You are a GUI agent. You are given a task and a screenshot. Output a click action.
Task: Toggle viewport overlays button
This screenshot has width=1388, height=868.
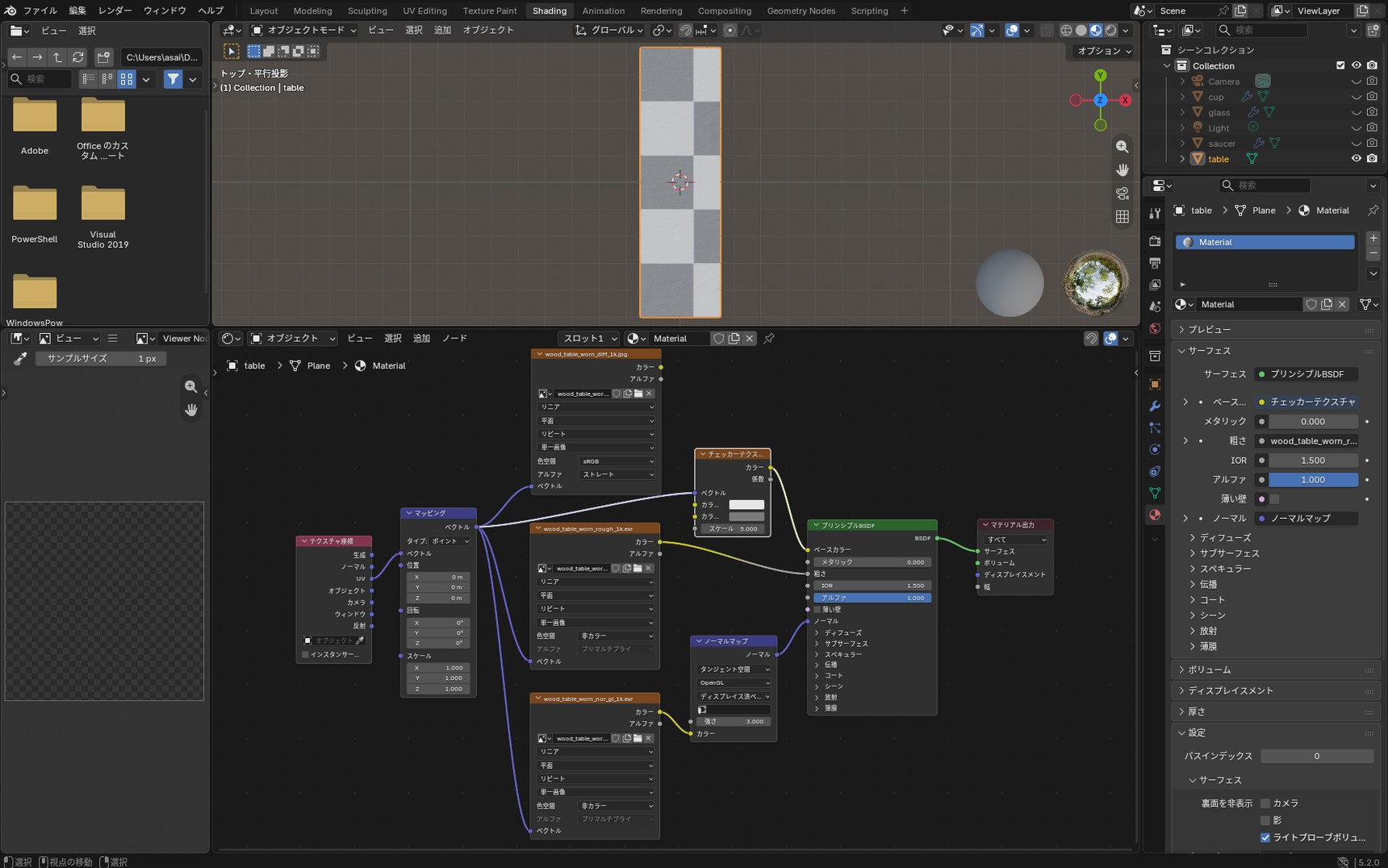[x=1011, y=30]
